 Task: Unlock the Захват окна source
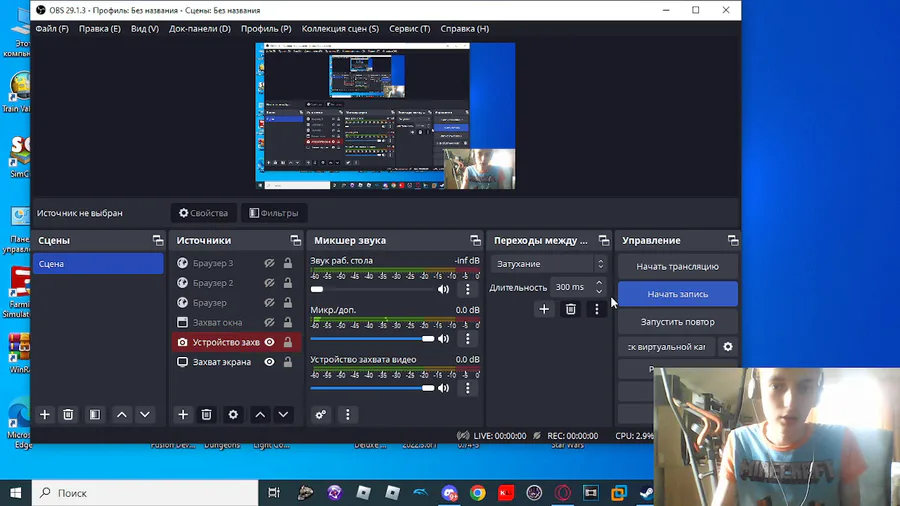[x=288, y=322]
